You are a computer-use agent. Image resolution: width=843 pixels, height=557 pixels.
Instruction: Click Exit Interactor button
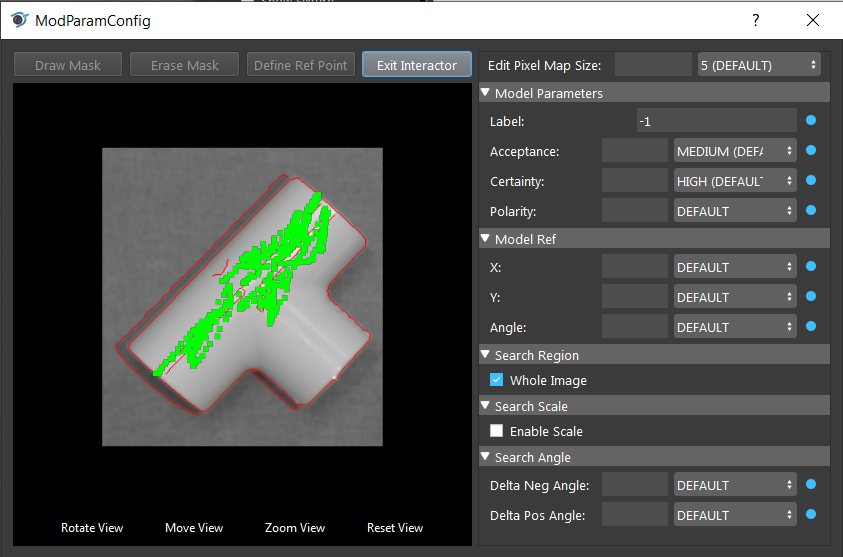click(417, 65)
